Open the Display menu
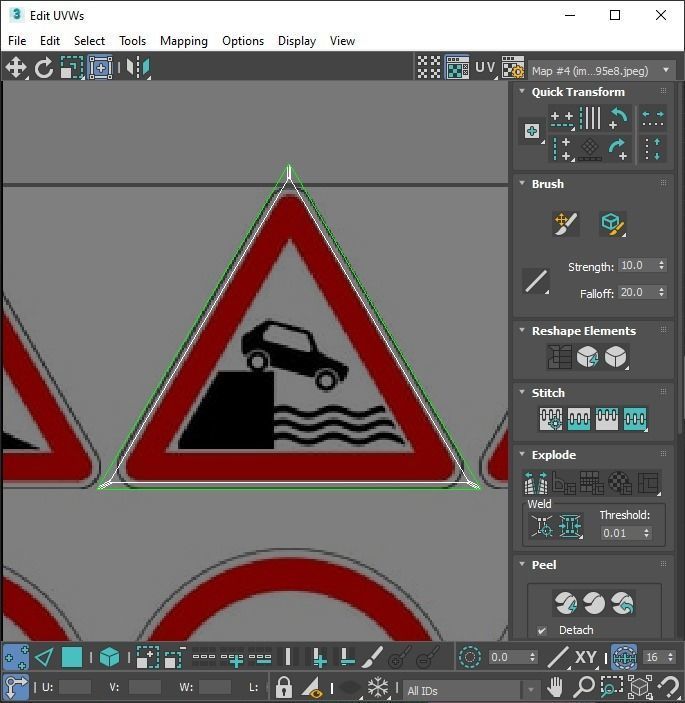The height and width of the screenshot is (703, 685). tap(297, 41)
